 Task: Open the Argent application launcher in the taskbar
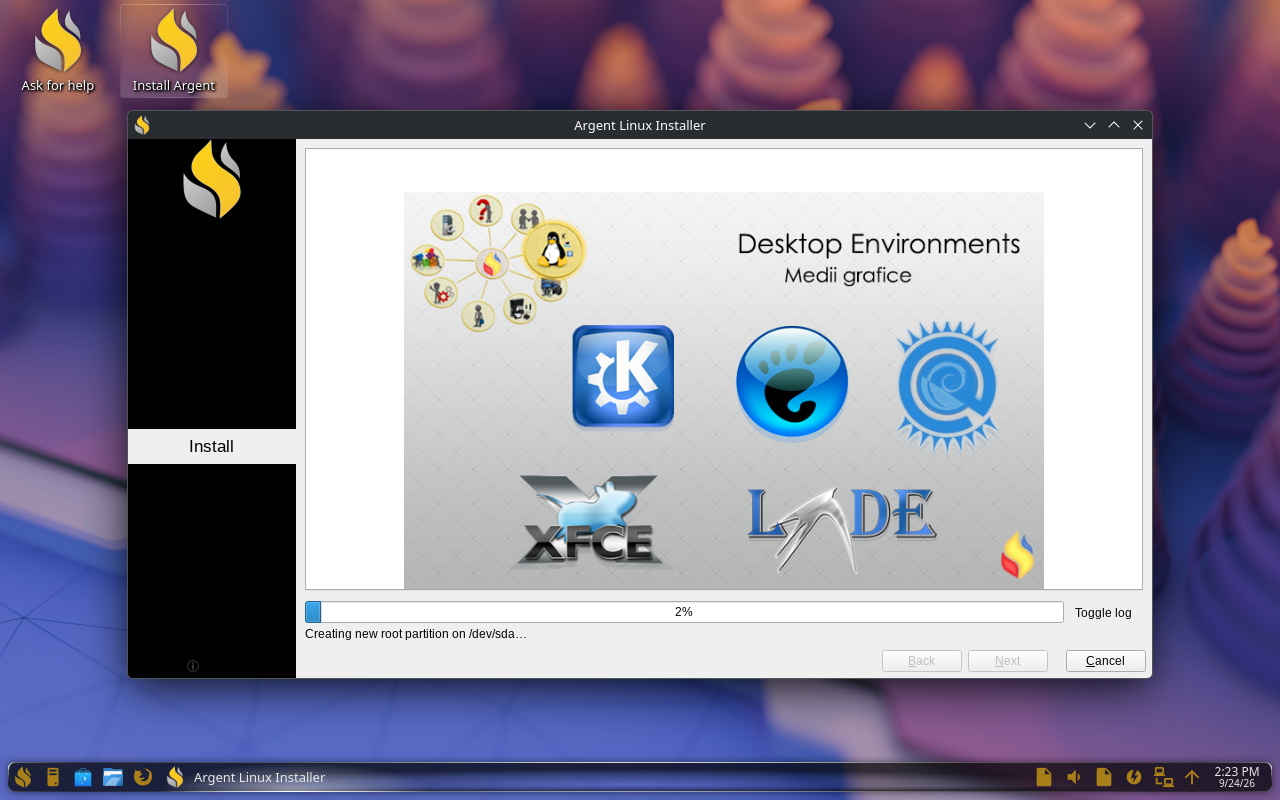[x=23, y=777]
